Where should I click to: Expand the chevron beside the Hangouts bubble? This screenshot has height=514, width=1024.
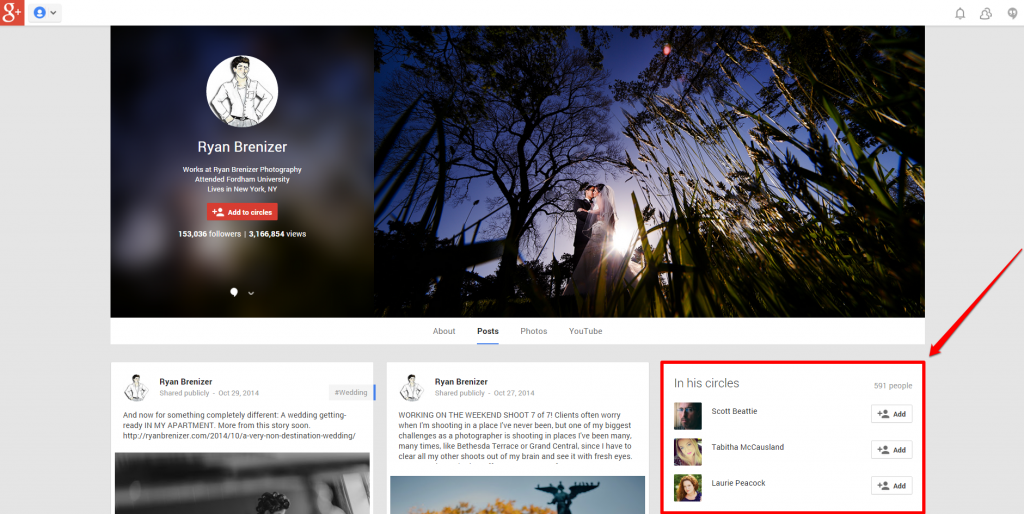pos(251,293)
